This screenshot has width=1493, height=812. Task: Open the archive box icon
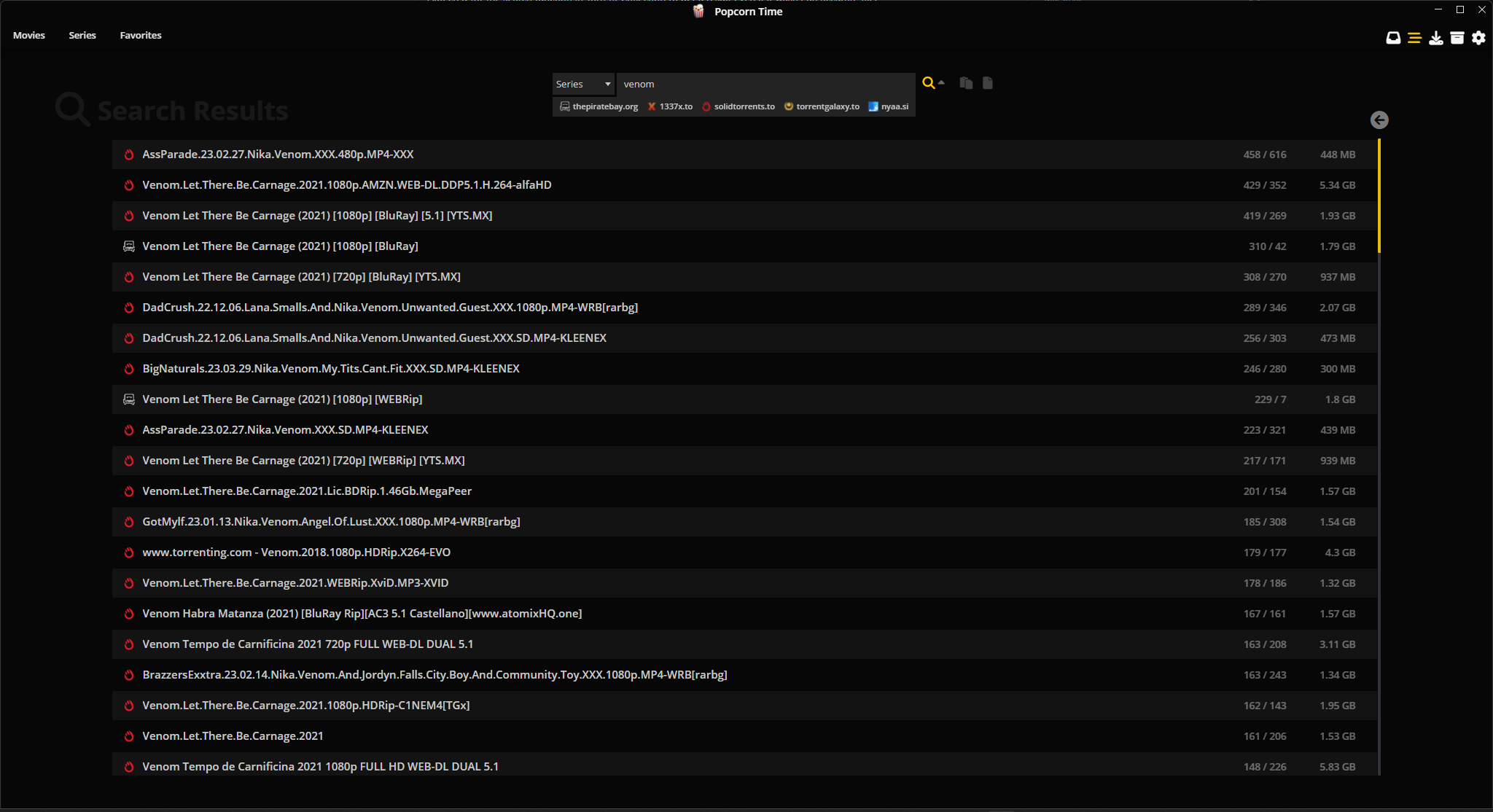[1457, 37]
